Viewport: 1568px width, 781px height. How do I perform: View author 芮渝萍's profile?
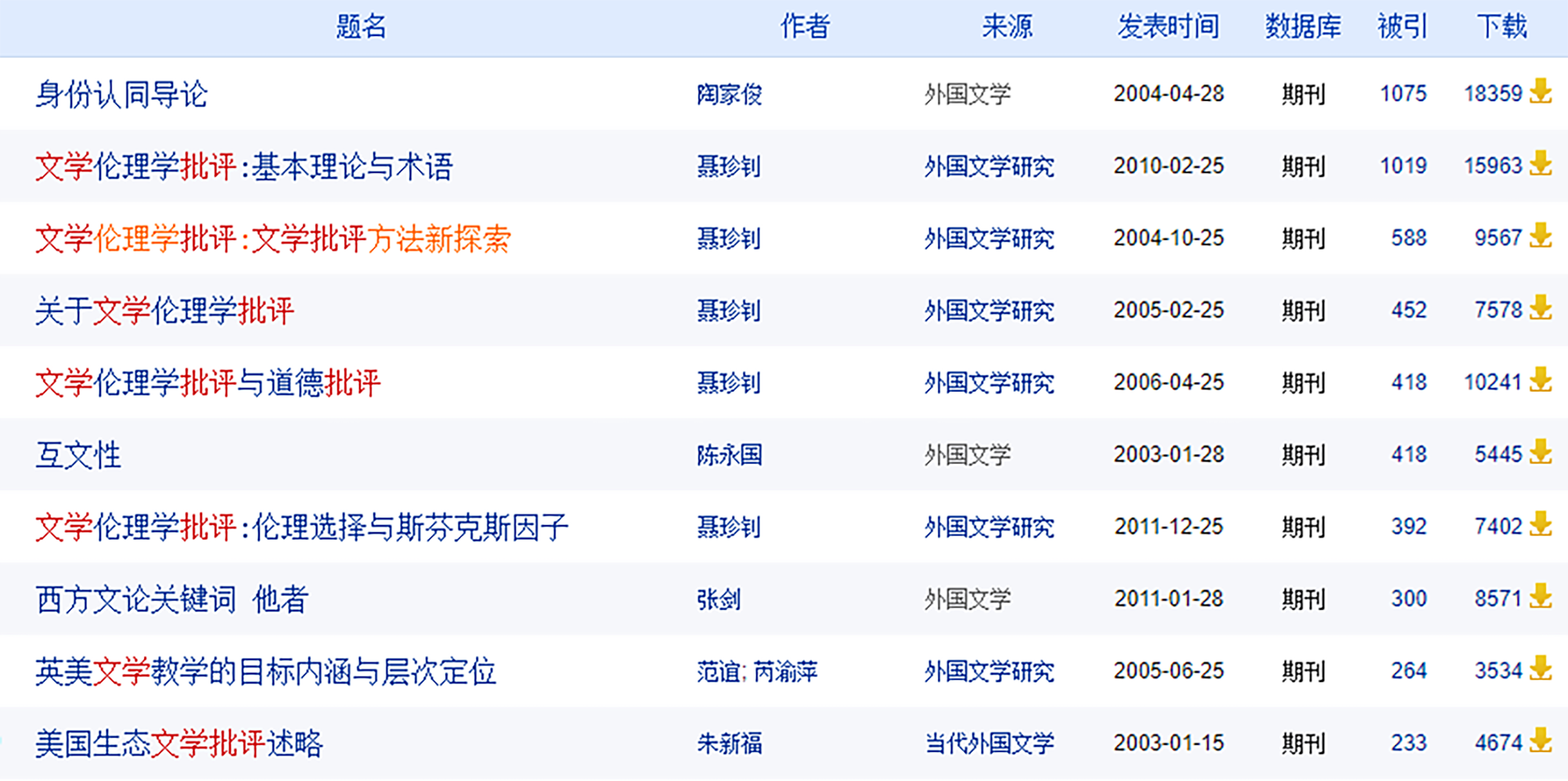[x=786, y=671]
